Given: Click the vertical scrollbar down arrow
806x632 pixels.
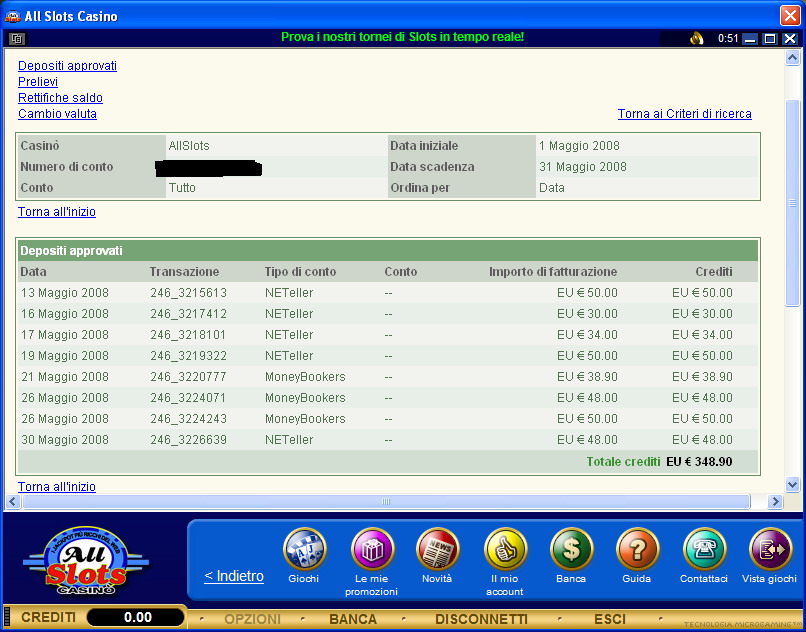Looking at the screenshot, I should pyautogui.click(x=792, y=484).
